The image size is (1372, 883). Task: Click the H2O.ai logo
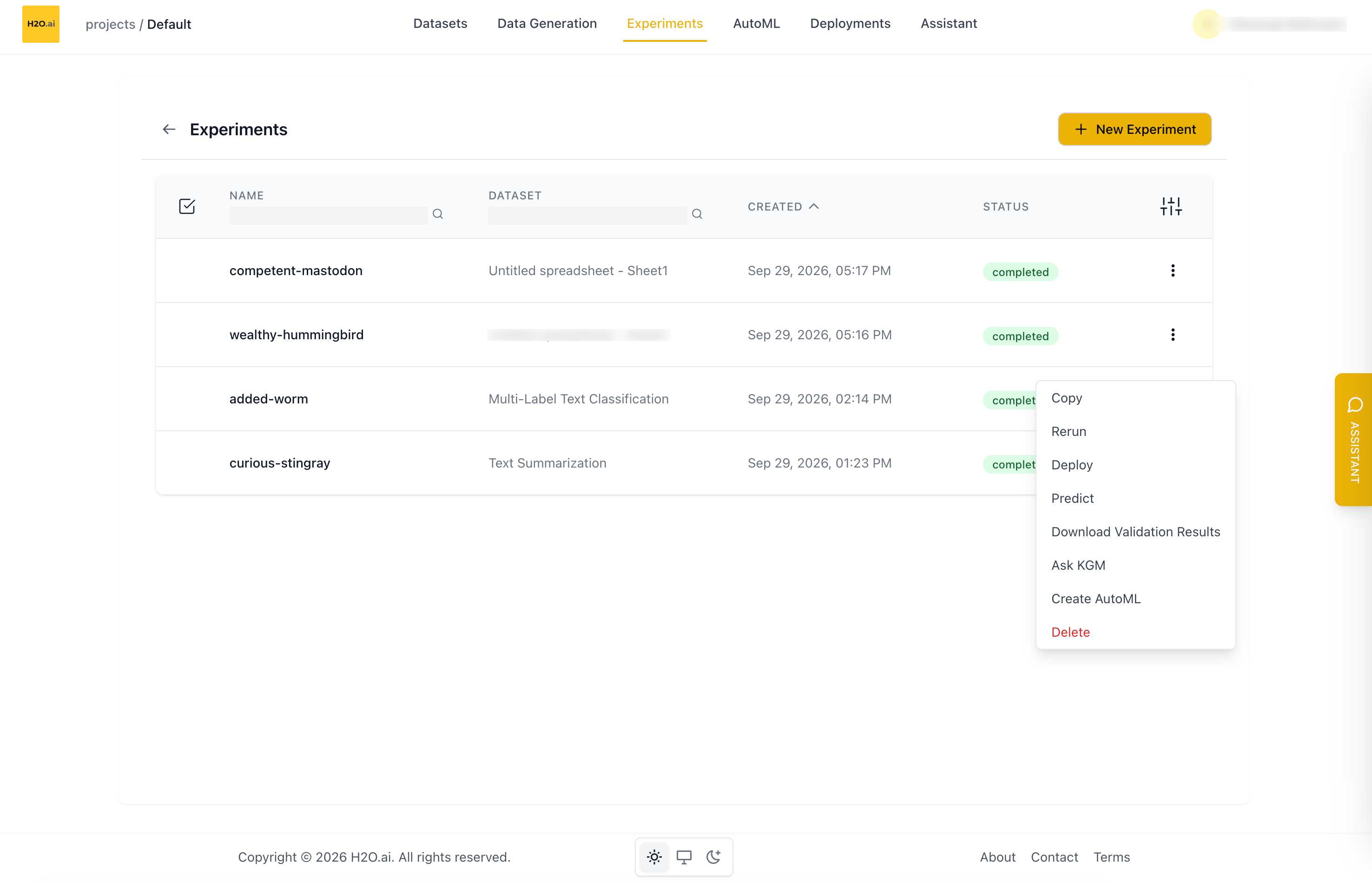[x=41, y=24]
